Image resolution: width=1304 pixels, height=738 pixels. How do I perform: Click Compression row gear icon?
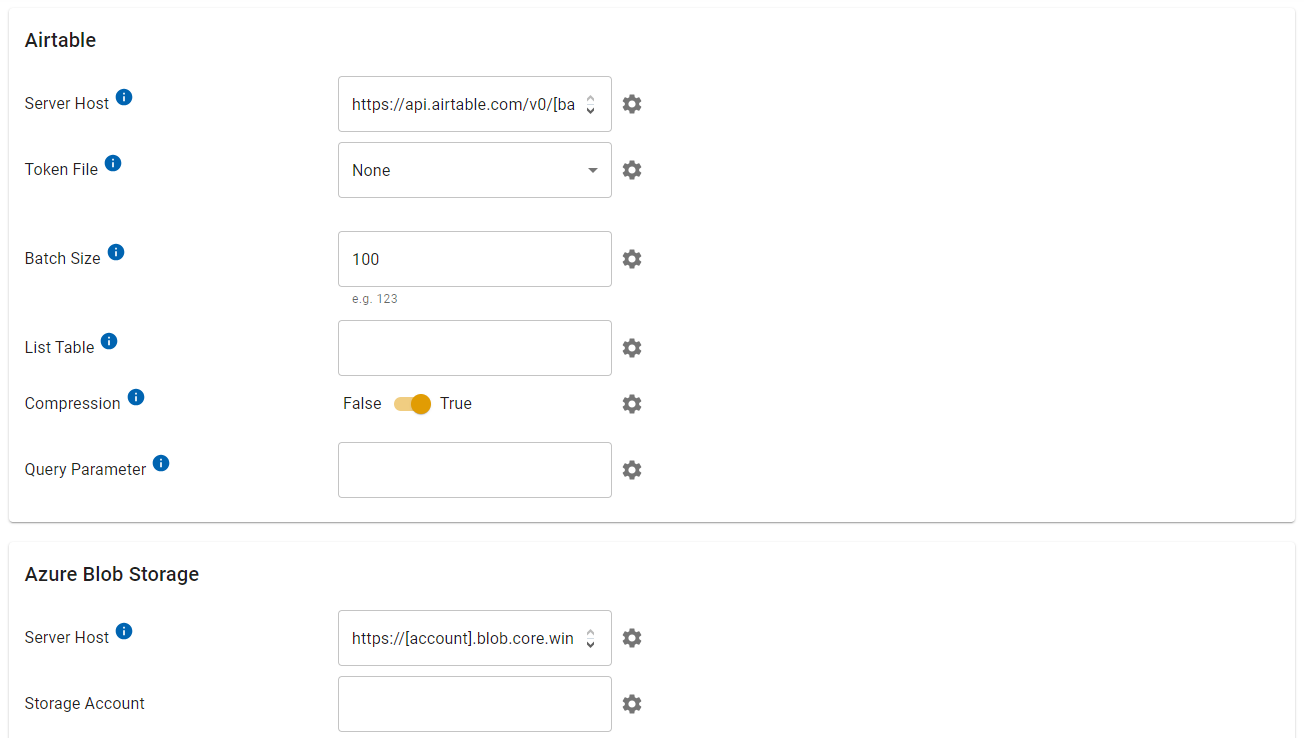click(631, 404)
